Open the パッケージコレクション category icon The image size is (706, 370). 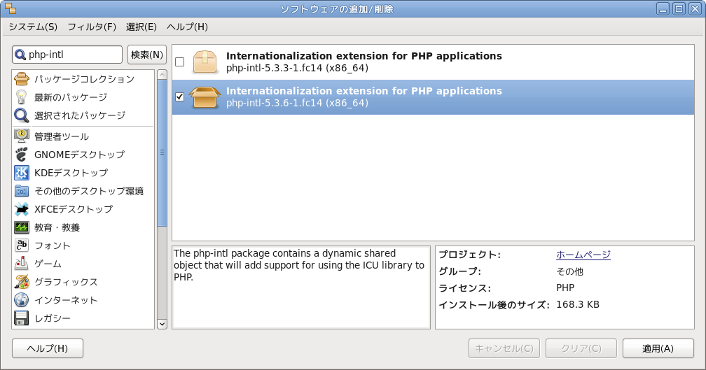coord(22,79)
